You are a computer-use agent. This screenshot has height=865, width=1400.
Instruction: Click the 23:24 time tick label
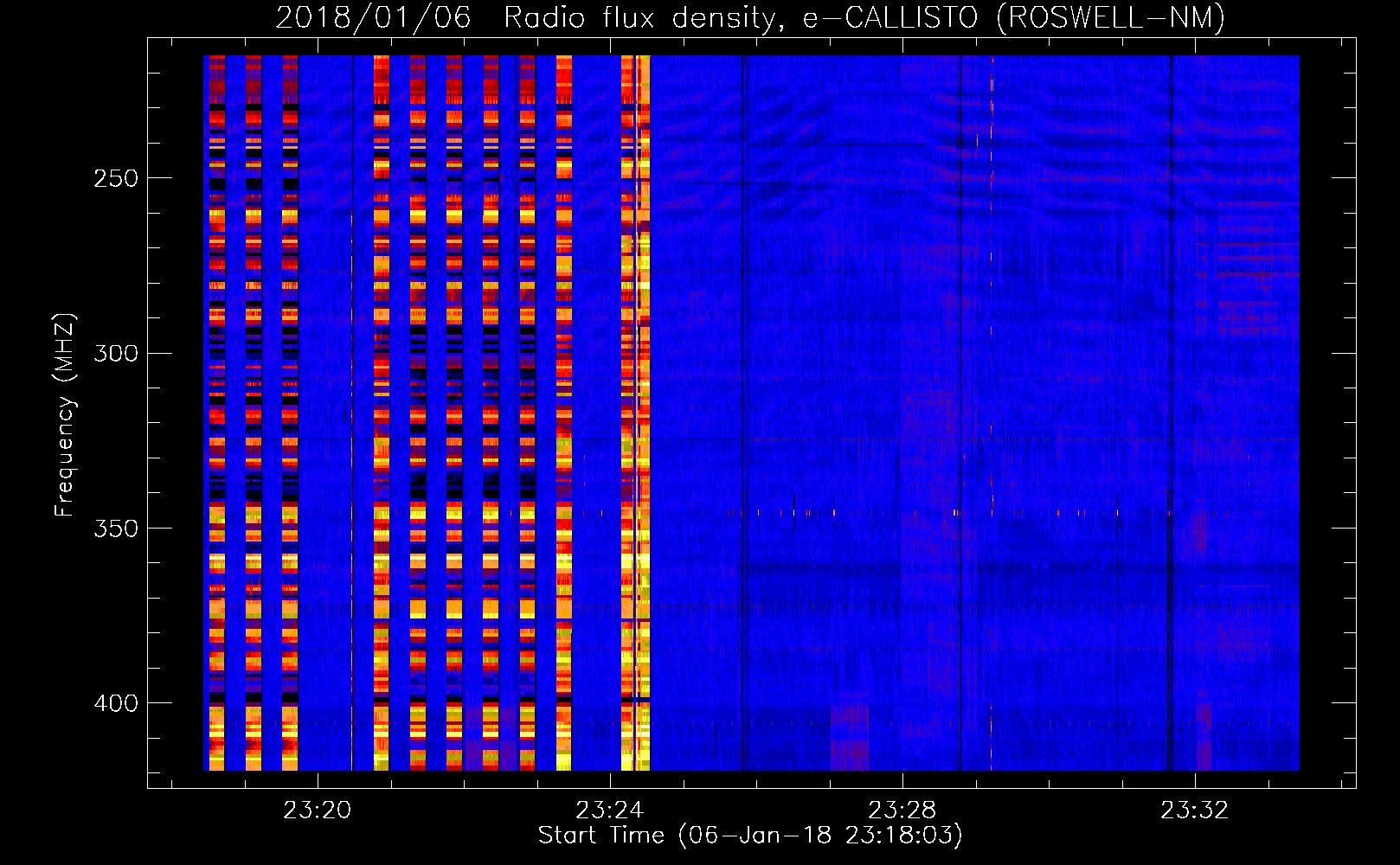pos(610,811)
